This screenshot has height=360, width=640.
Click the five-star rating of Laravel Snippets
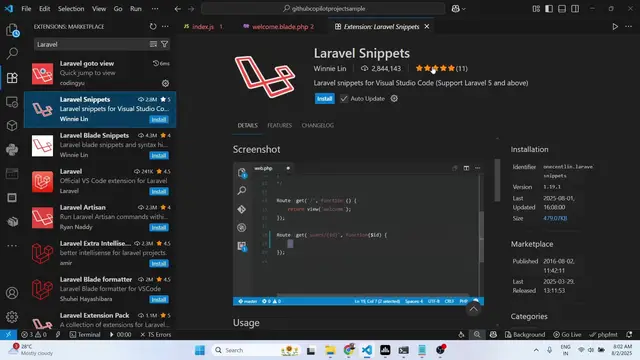pos(441,68)
